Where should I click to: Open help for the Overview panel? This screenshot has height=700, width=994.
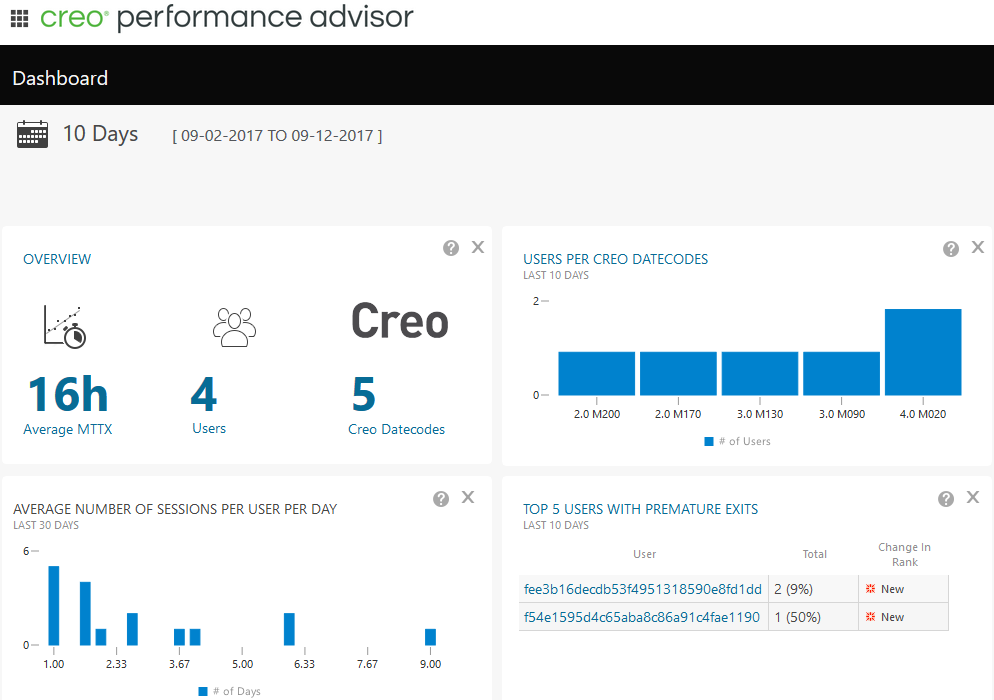[451, 248]
